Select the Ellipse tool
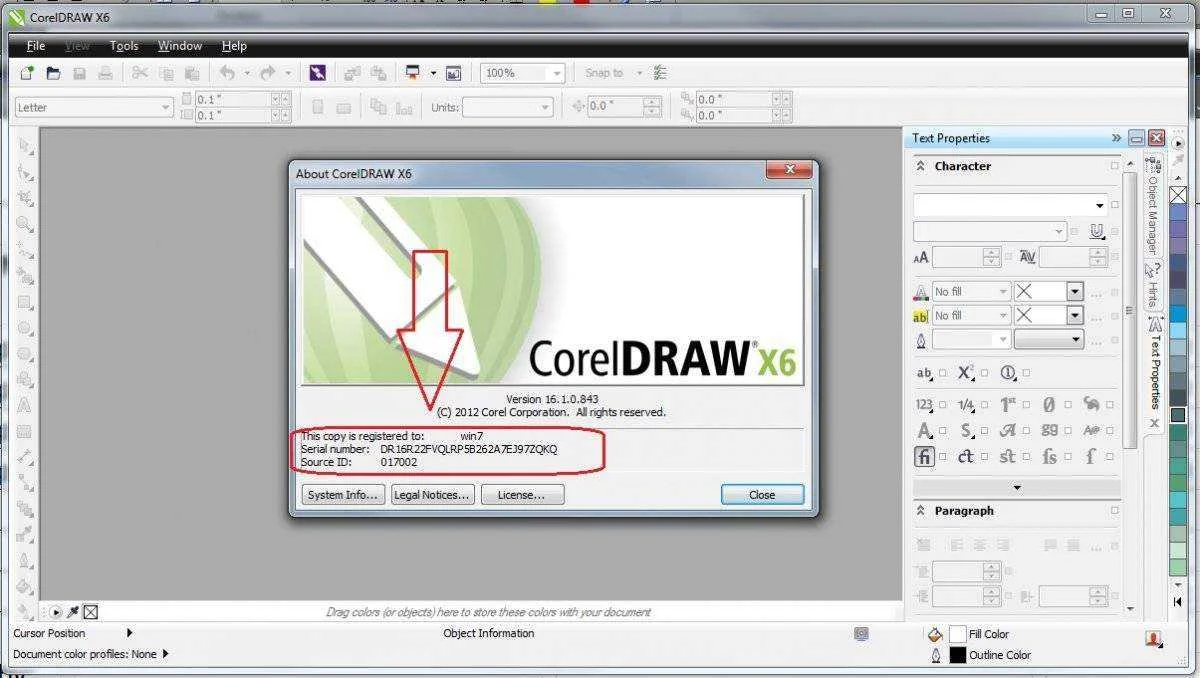 (26, 328)
